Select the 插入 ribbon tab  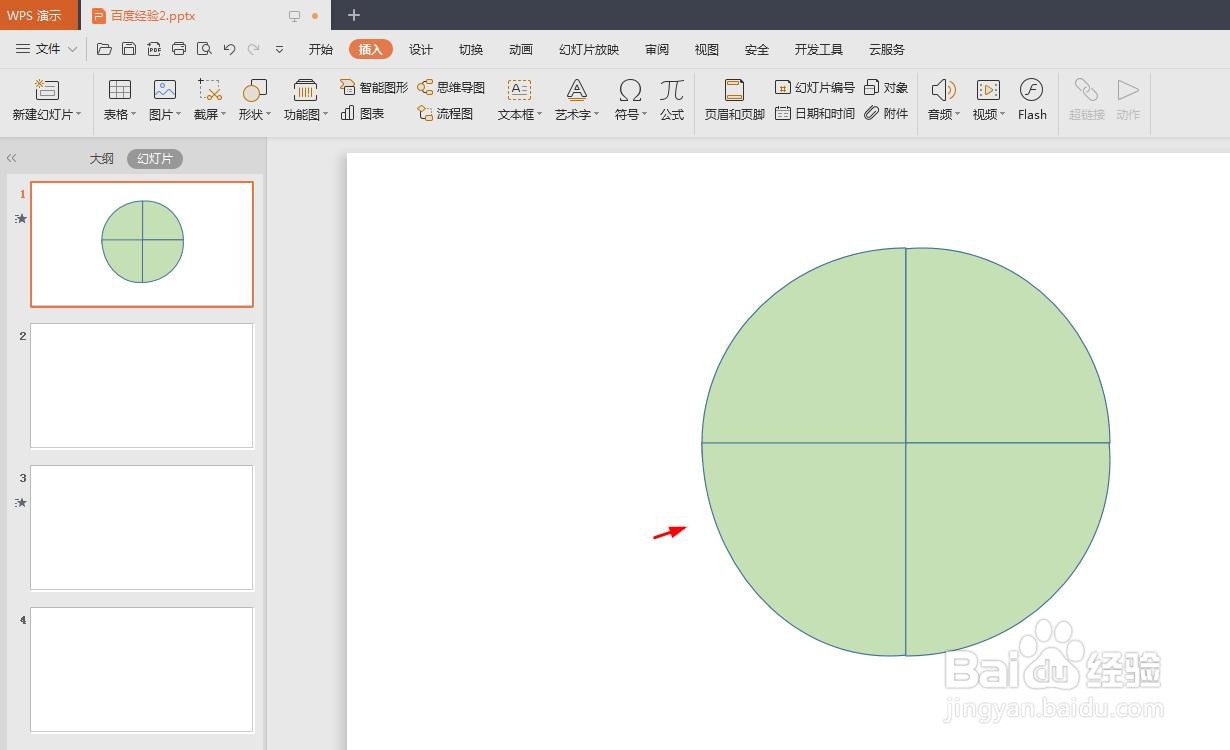click(371, 49)
